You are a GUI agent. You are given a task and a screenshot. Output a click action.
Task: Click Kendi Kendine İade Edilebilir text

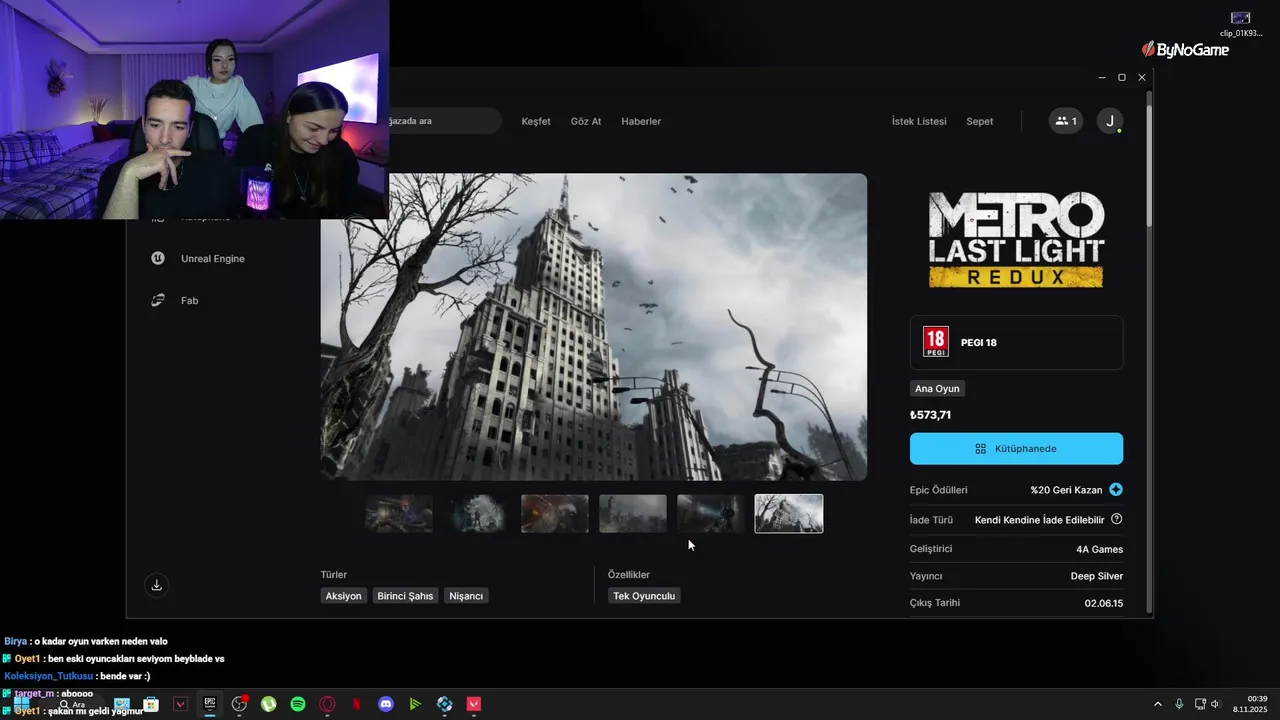pyautogui.click(x=1040, y=520)
